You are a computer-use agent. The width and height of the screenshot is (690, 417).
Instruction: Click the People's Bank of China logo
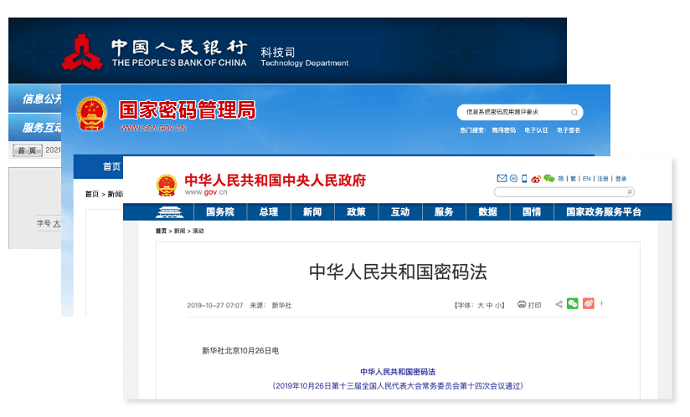(80, 52)
